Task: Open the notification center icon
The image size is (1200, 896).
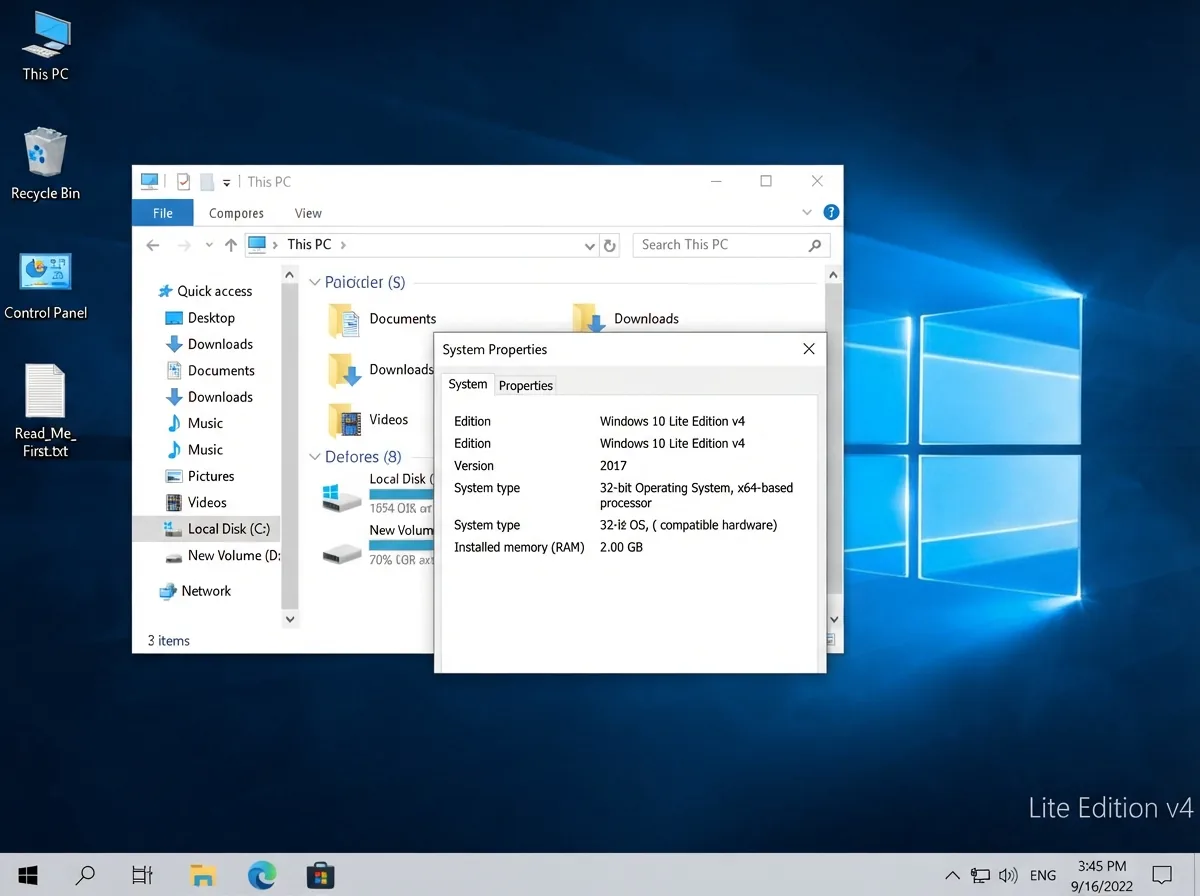Action: [x=1161, y=875]
